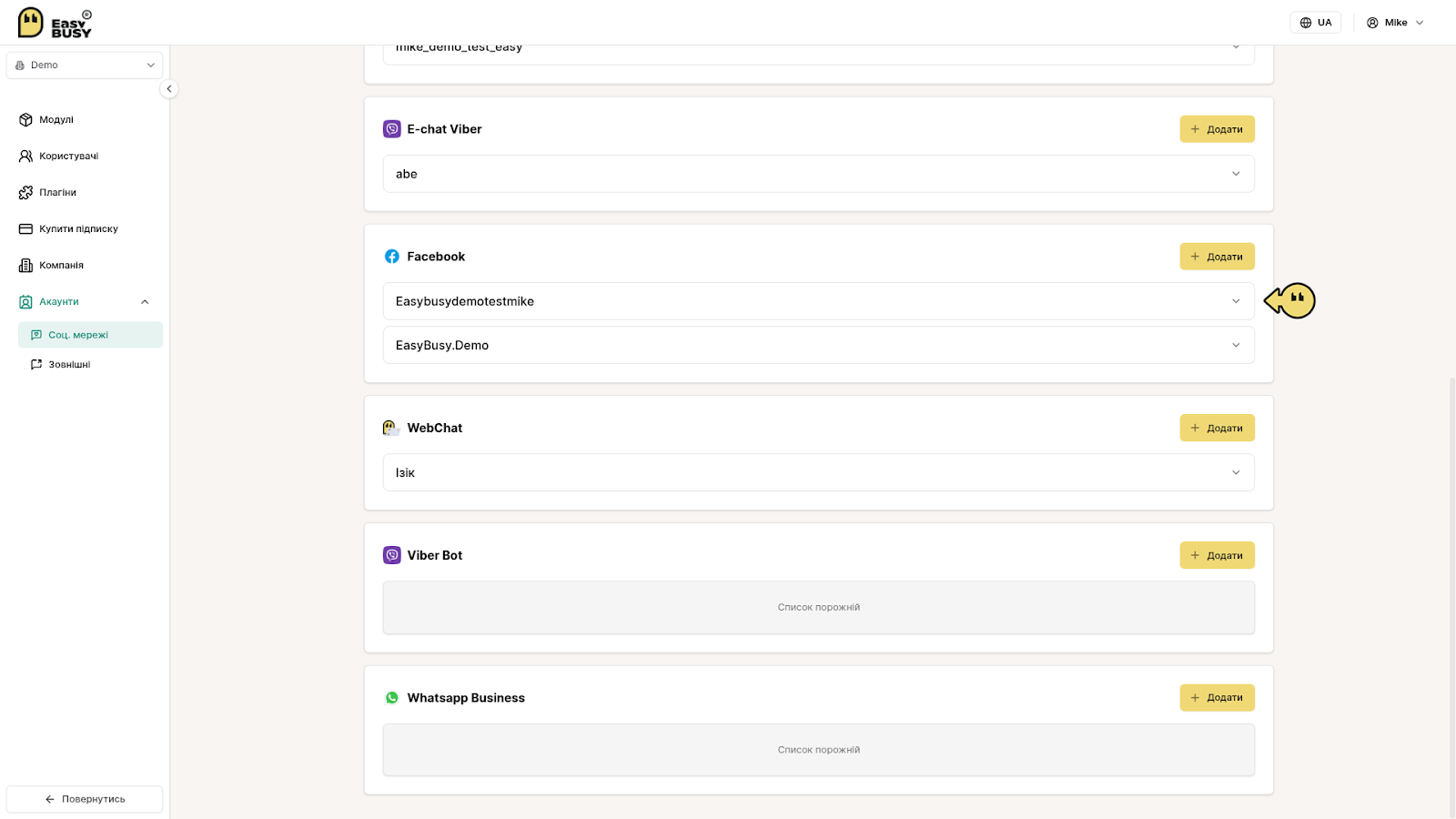Collapse the Акаунти menu section
1456x819 pixels.
pos(145,302)
